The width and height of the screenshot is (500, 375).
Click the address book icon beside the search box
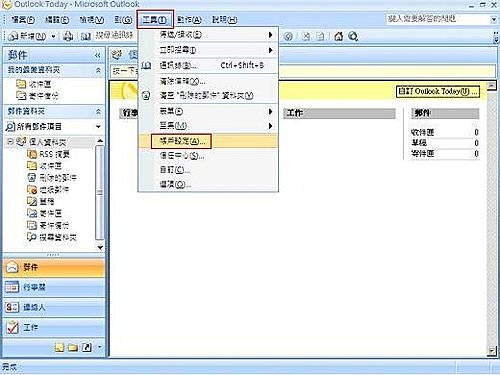pyautogui.click(x=86, y=36)
